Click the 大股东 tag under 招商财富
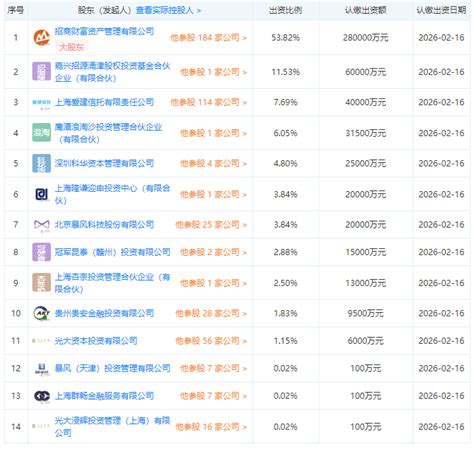The image size is (474, 449). pos(71,47)
